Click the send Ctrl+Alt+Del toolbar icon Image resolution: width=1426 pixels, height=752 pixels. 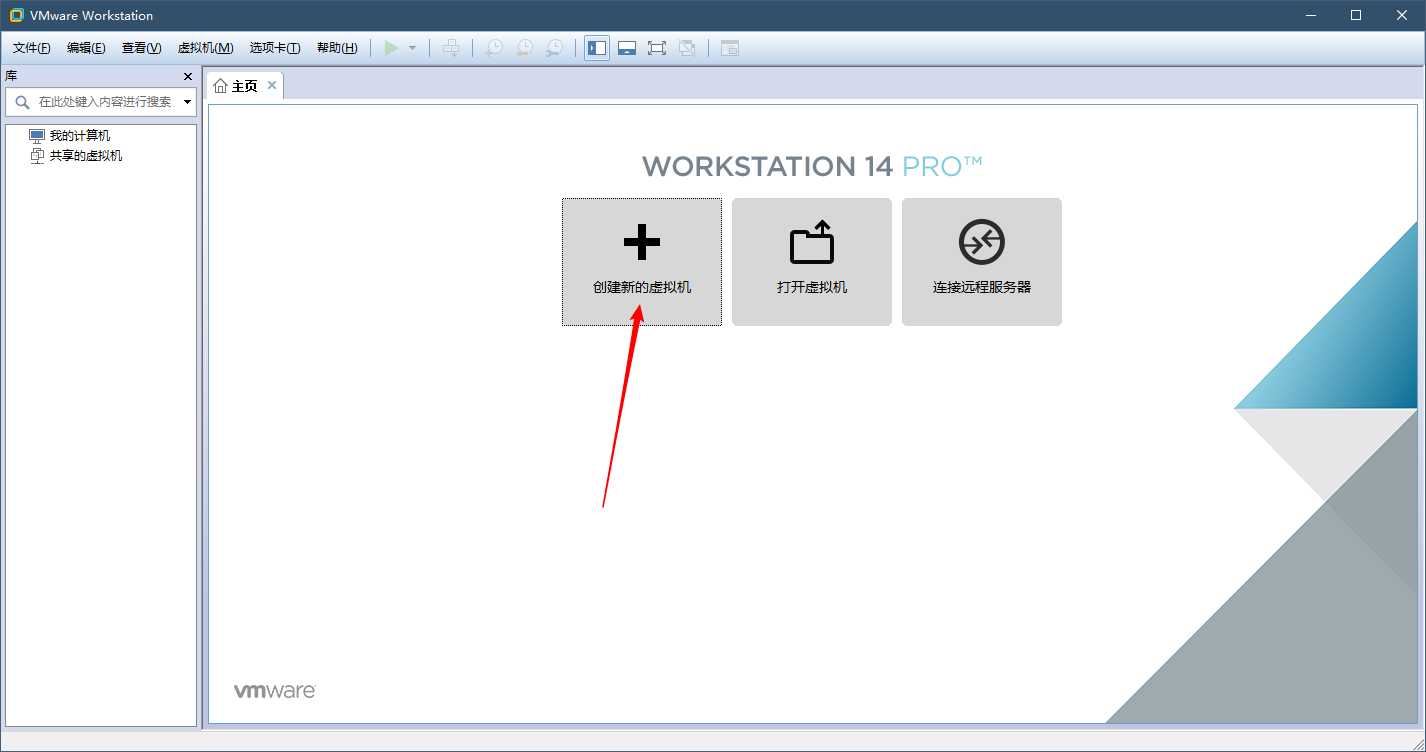(x=452, y=48)
